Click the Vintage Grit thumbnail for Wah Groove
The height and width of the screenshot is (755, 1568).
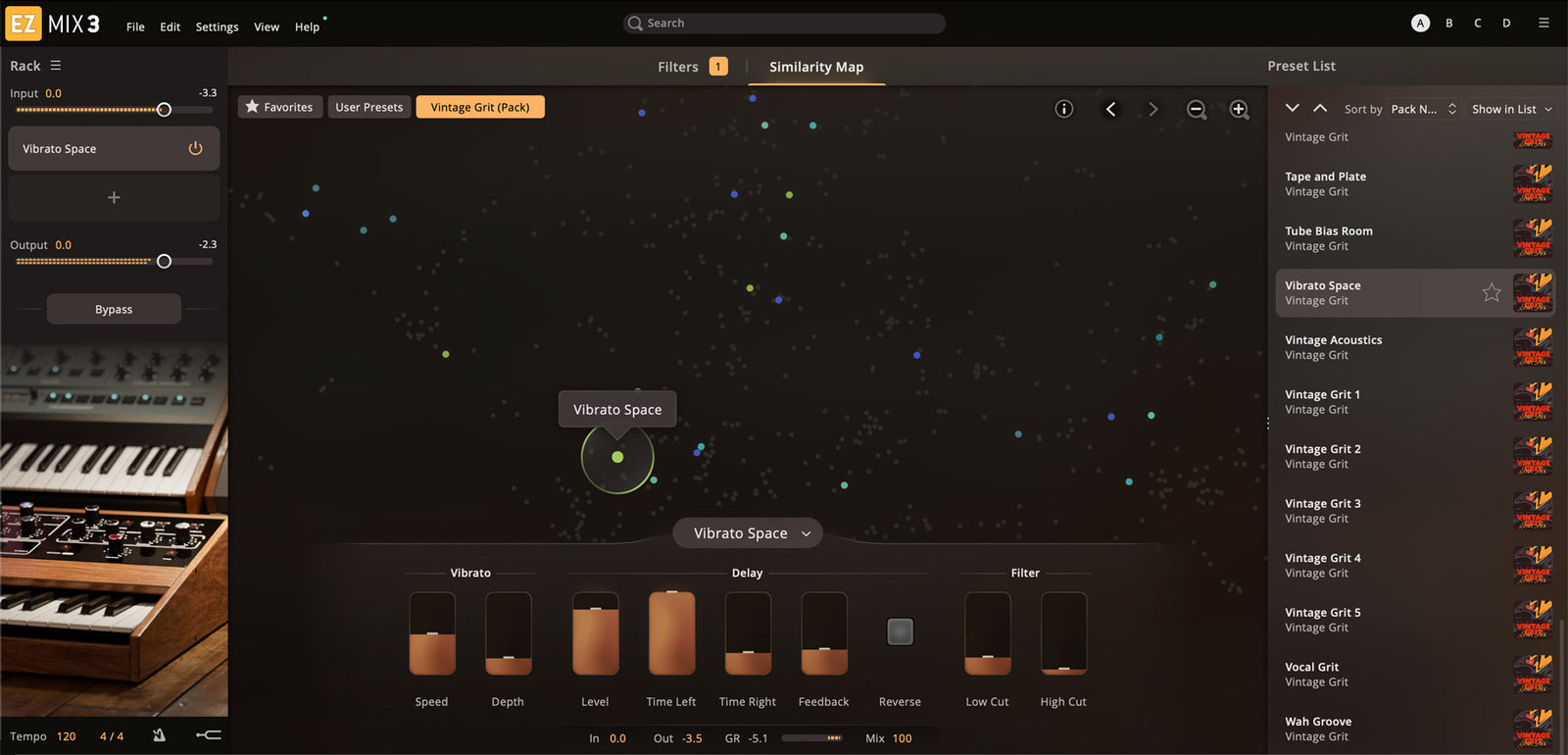[x=1533, y=729]
